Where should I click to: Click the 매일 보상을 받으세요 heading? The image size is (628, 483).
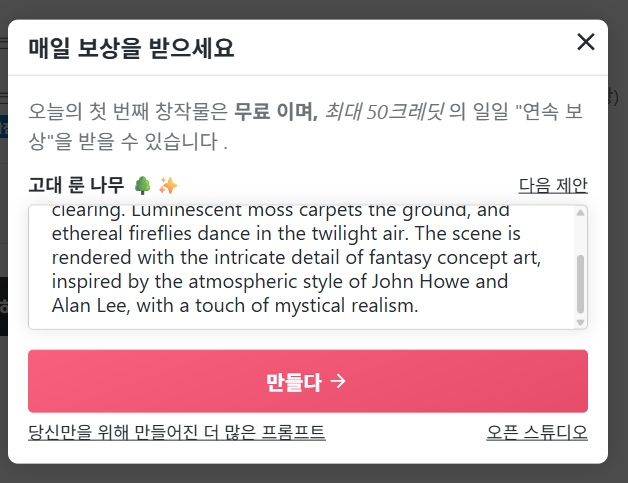coord(130,47)
